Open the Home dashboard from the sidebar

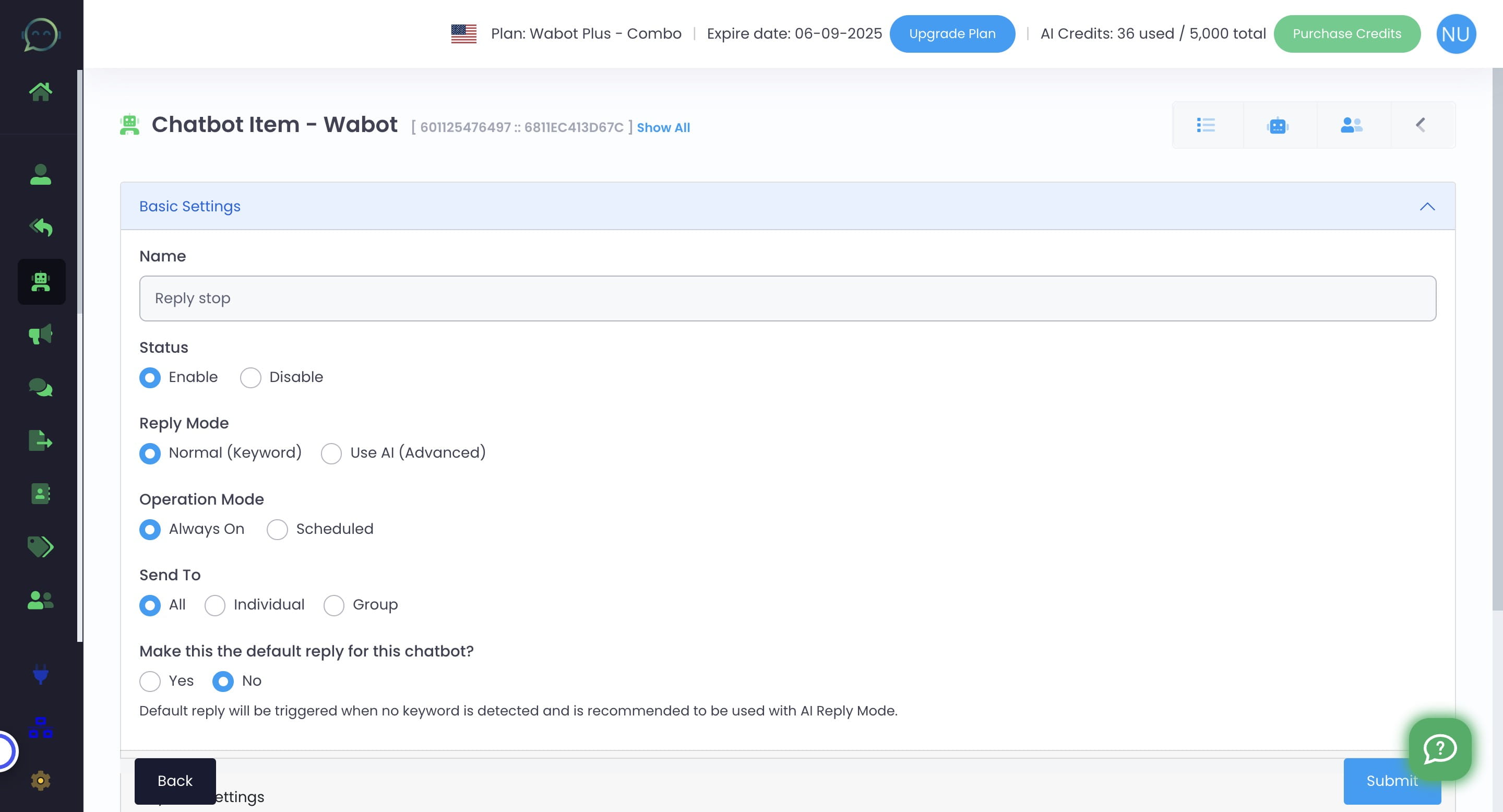(x=41, y=90)
